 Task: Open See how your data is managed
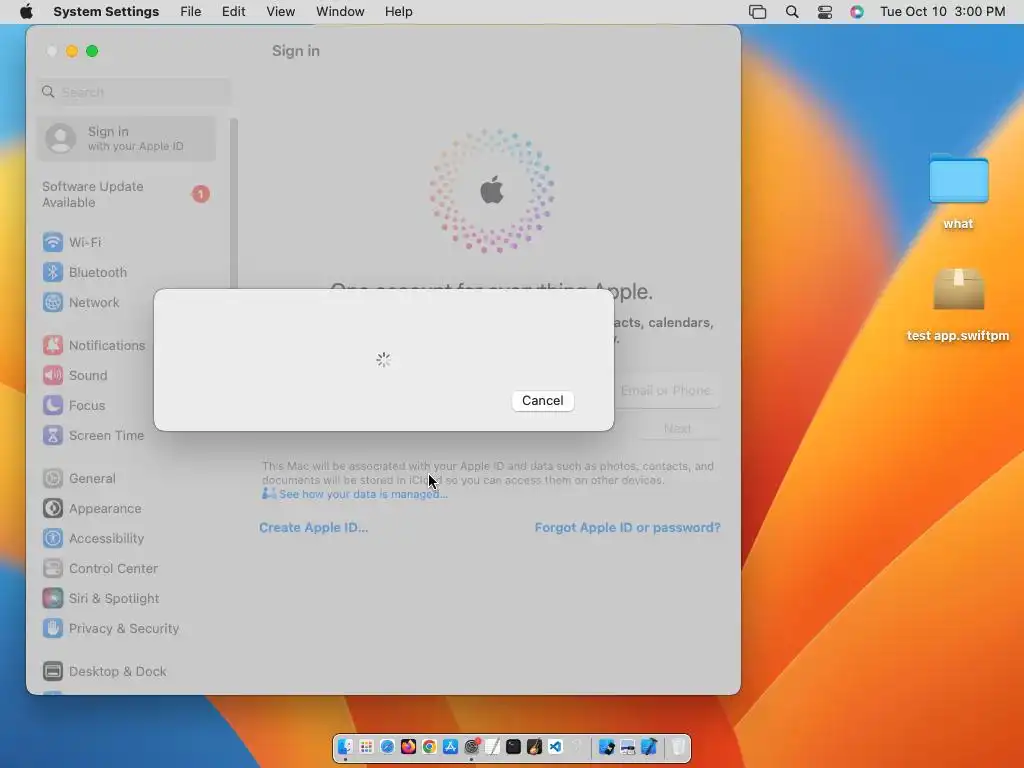click(363, 494)
